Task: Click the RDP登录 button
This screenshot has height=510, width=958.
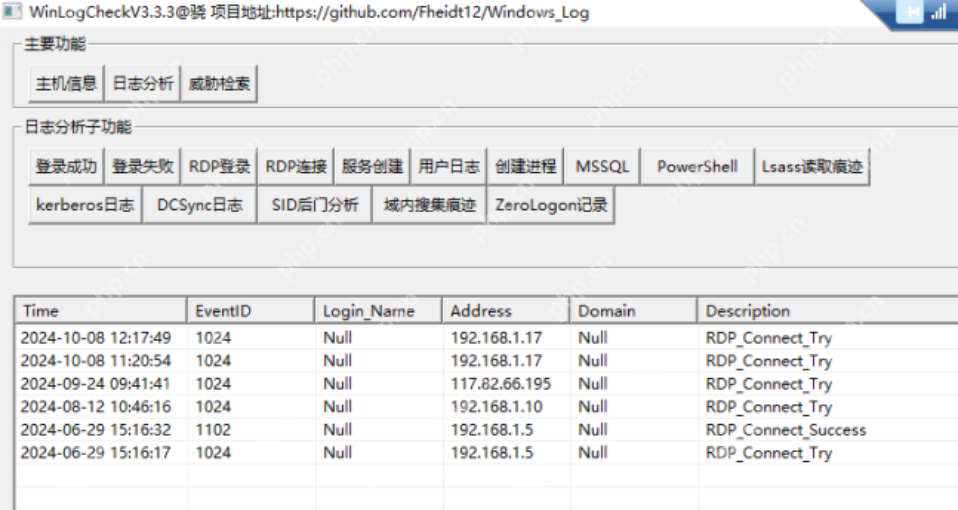Action: (219, 167)
